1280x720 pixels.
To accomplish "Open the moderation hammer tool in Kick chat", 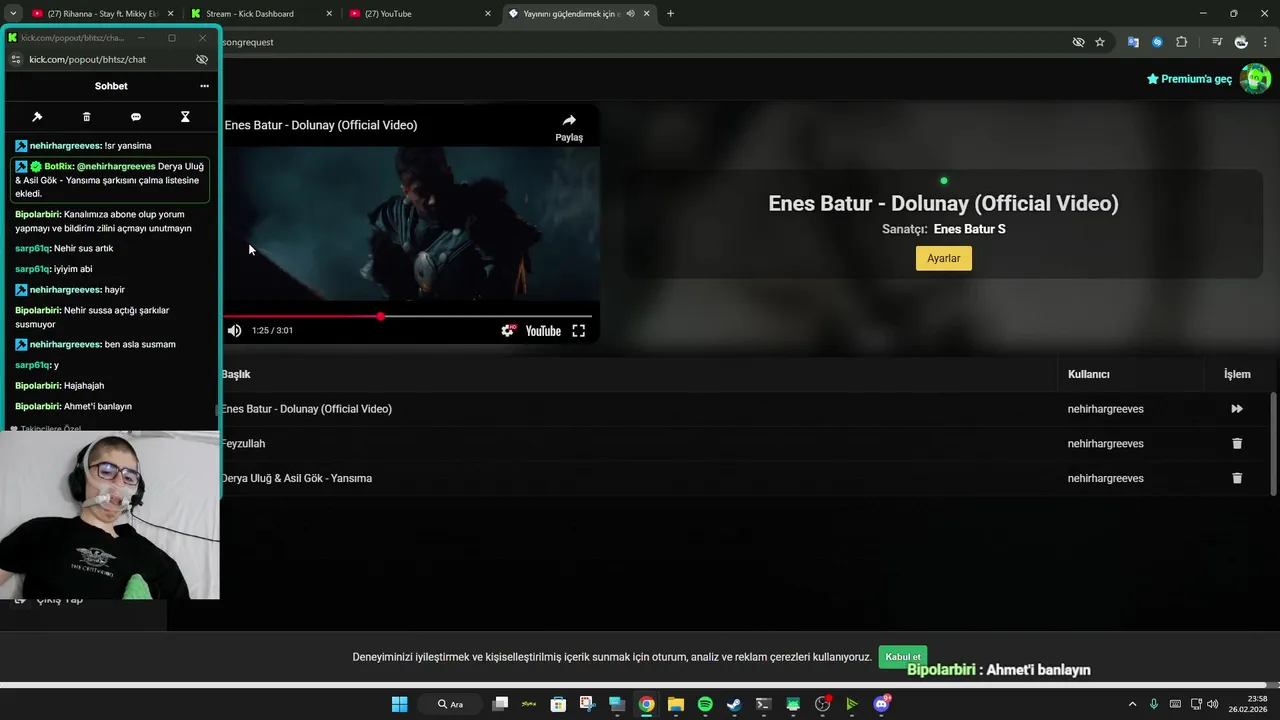I will click(x=37, y=117).
